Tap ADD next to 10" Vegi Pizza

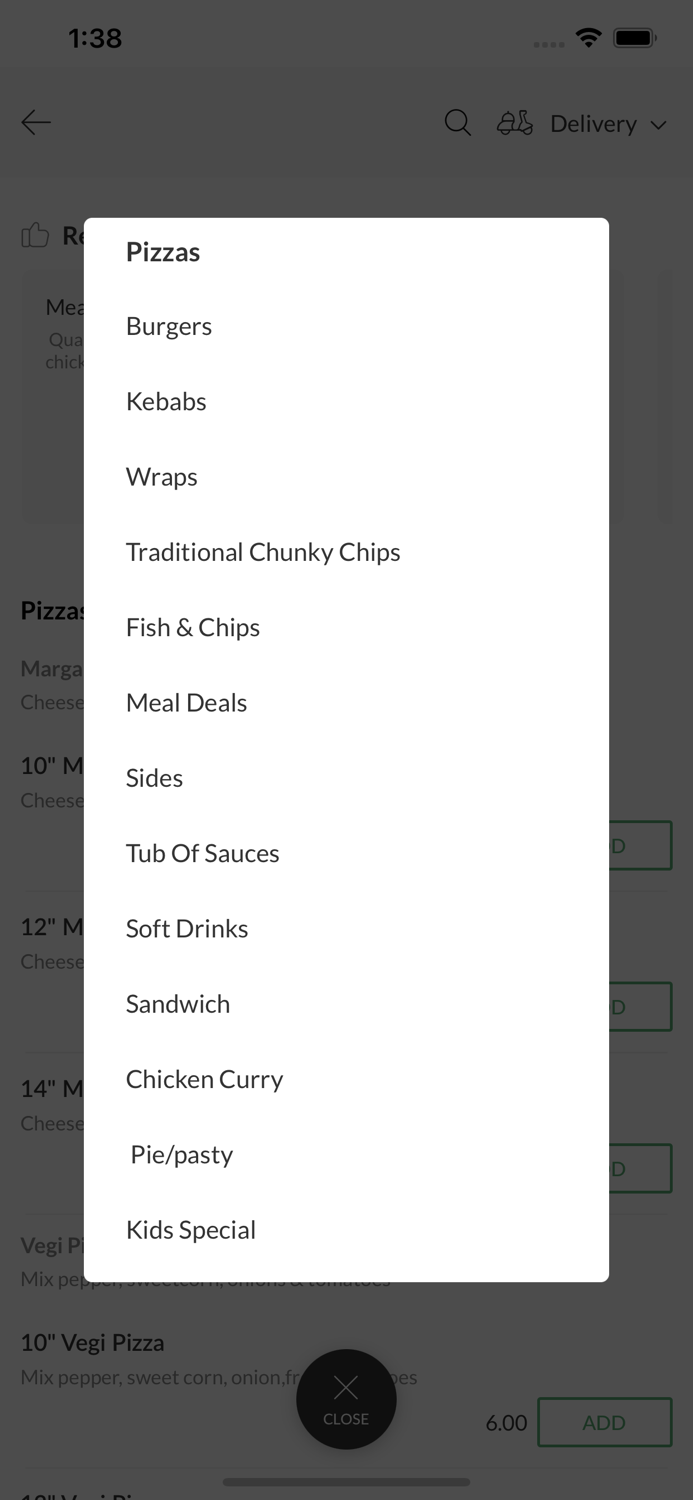tap(604, 1422)
